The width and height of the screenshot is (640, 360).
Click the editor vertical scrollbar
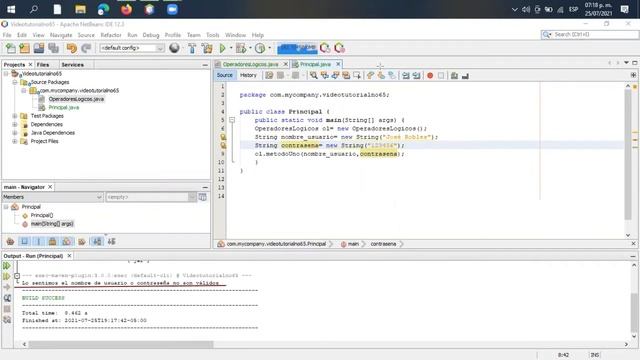tap(628, 154)
